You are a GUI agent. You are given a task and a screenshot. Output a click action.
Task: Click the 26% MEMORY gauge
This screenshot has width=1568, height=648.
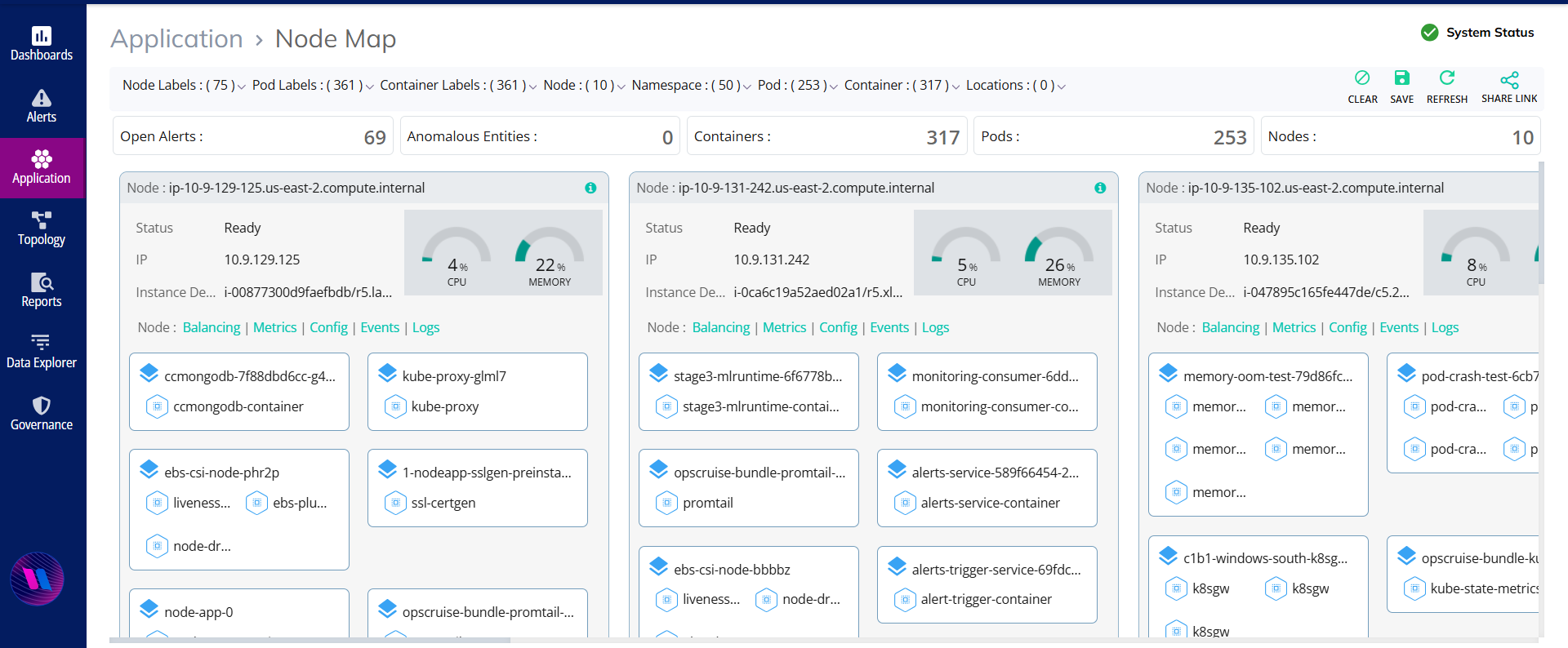[1059, 255]
